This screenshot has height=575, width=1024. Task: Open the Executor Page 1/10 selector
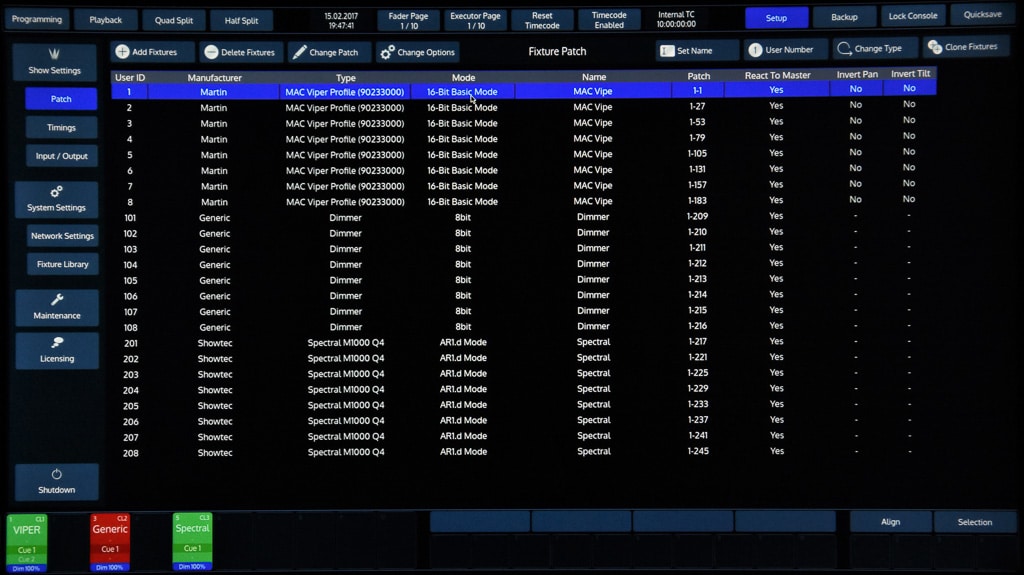point(475,20)
